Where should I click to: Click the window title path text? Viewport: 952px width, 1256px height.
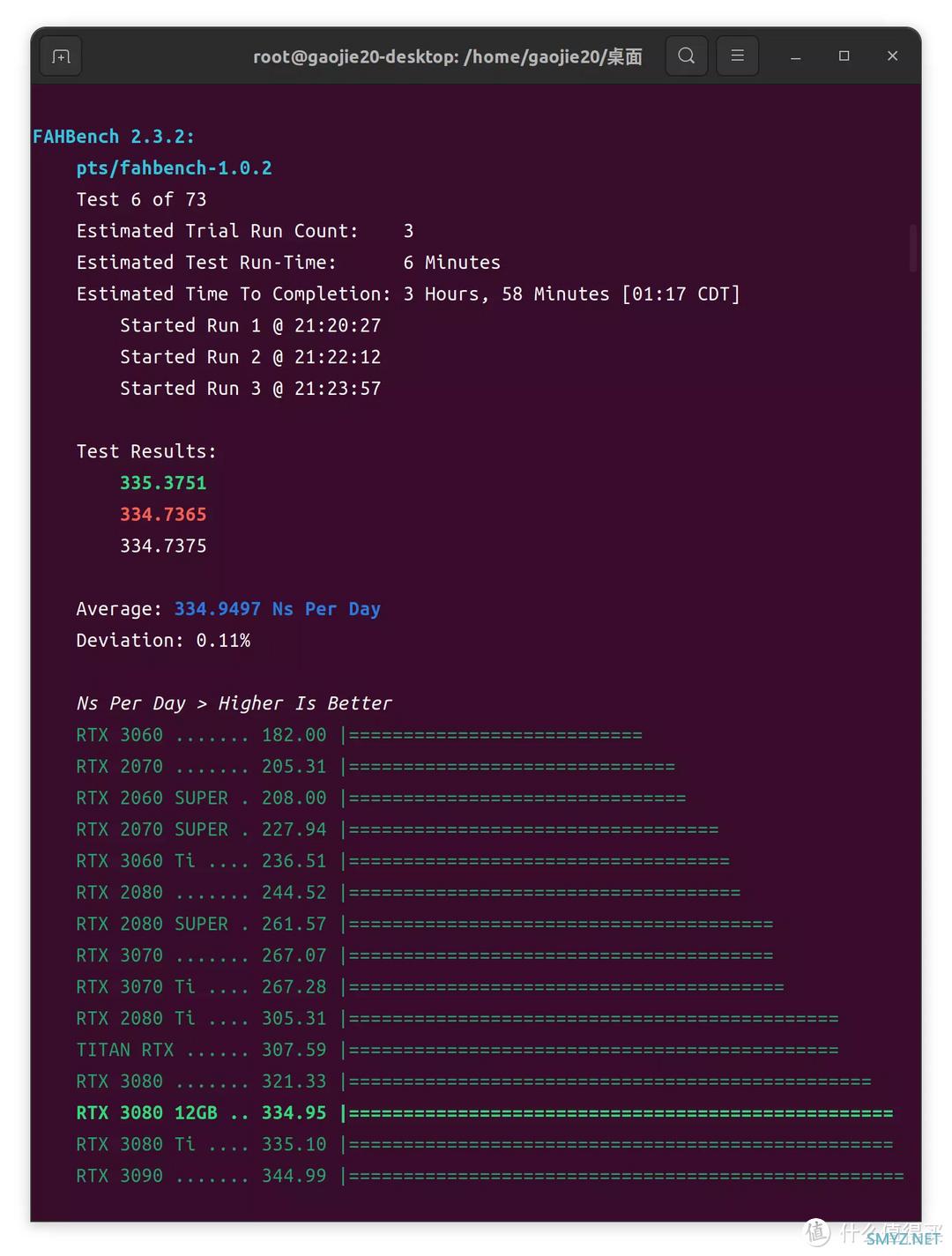click(448, 56)
